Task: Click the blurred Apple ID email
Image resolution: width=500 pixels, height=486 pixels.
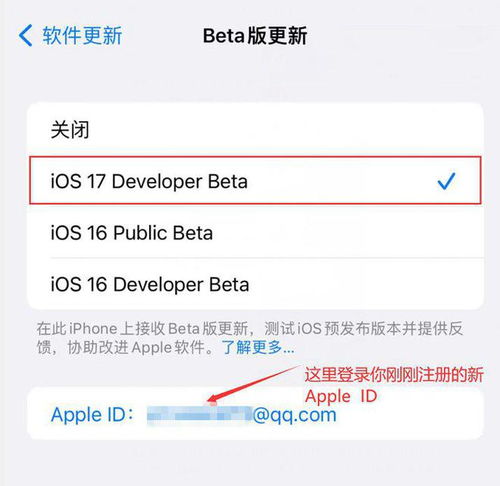Action: coord(199,416)
